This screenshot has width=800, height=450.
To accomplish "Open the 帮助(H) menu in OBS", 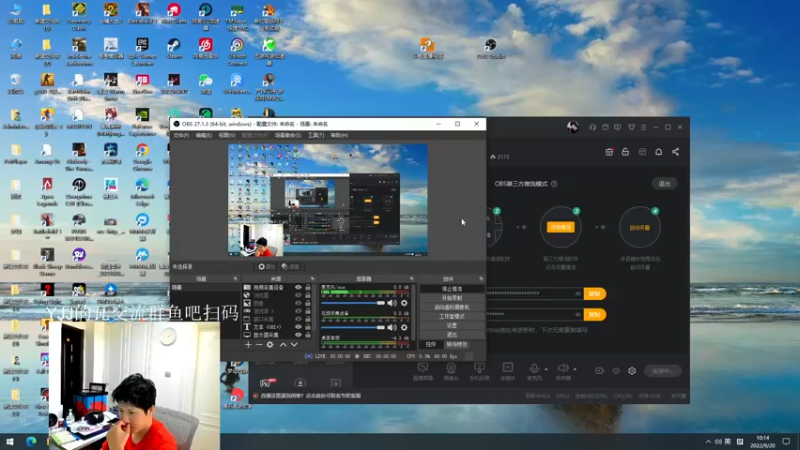I will tap(339, 135).
